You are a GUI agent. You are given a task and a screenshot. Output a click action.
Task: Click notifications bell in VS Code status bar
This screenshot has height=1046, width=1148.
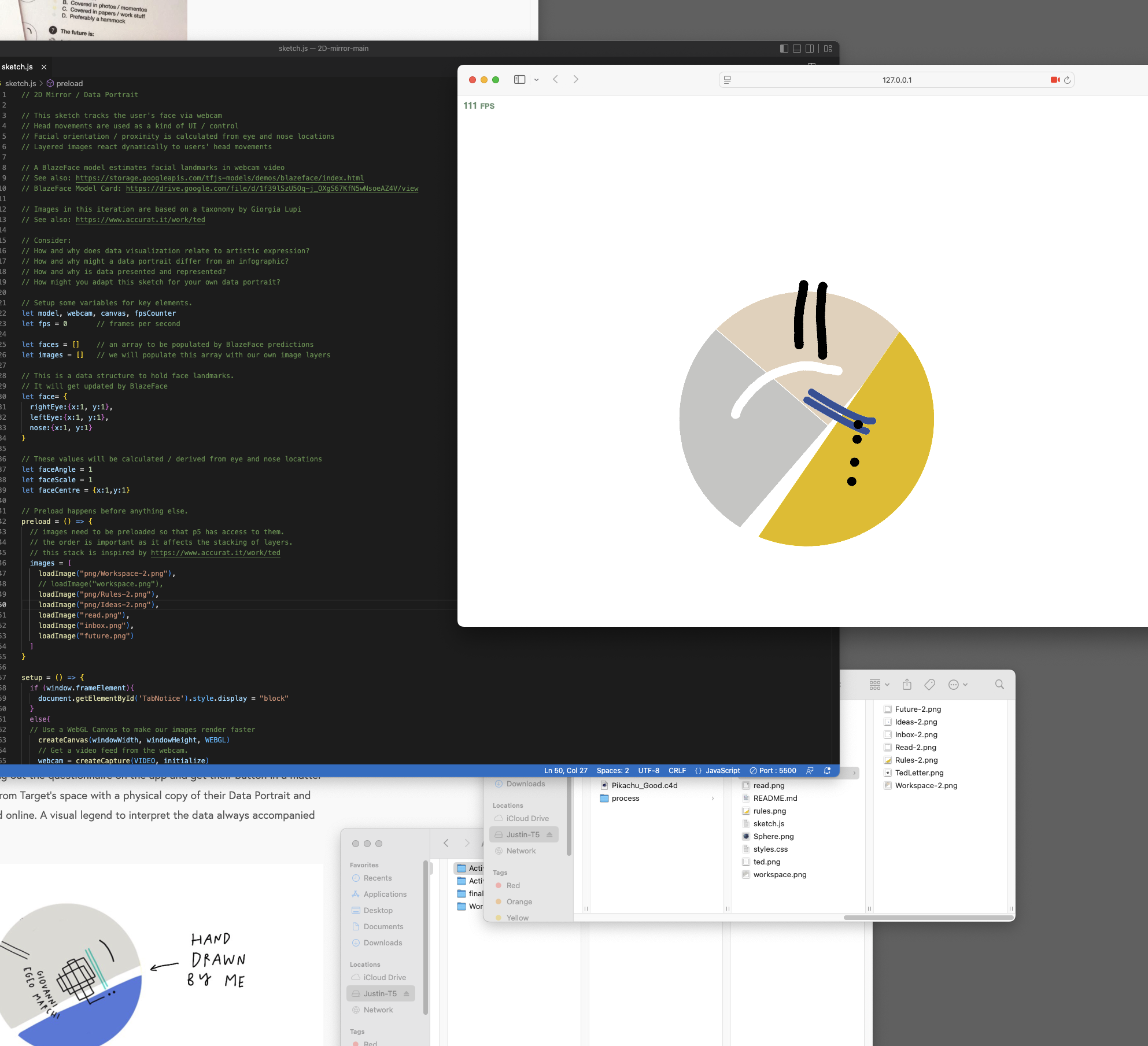click(x=827, y=771)
